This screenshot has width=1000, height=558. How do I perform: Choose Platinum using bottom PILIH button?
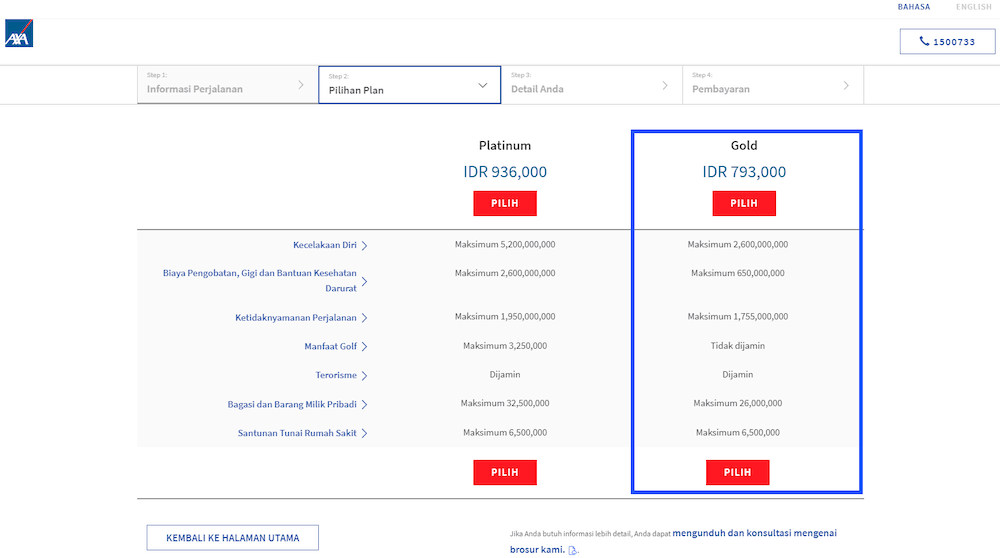click(x=505, y=472)
